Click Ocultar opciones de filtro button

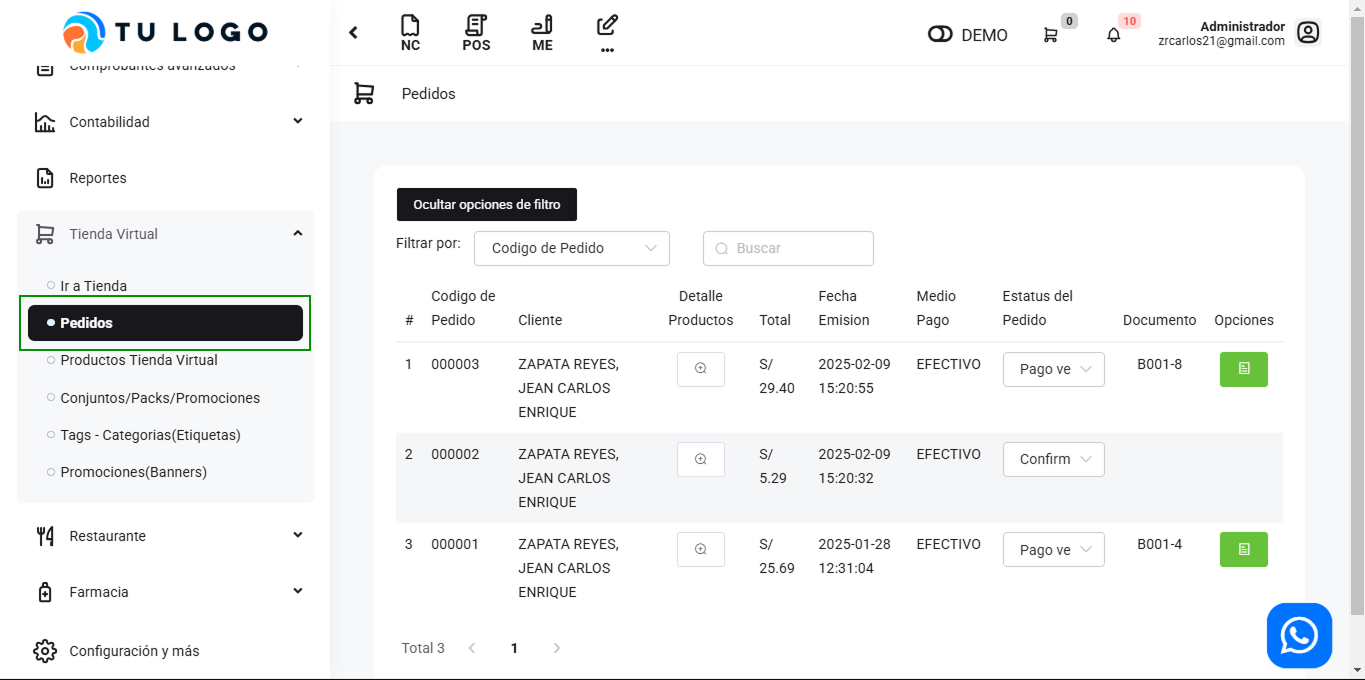tap(487, 204)
